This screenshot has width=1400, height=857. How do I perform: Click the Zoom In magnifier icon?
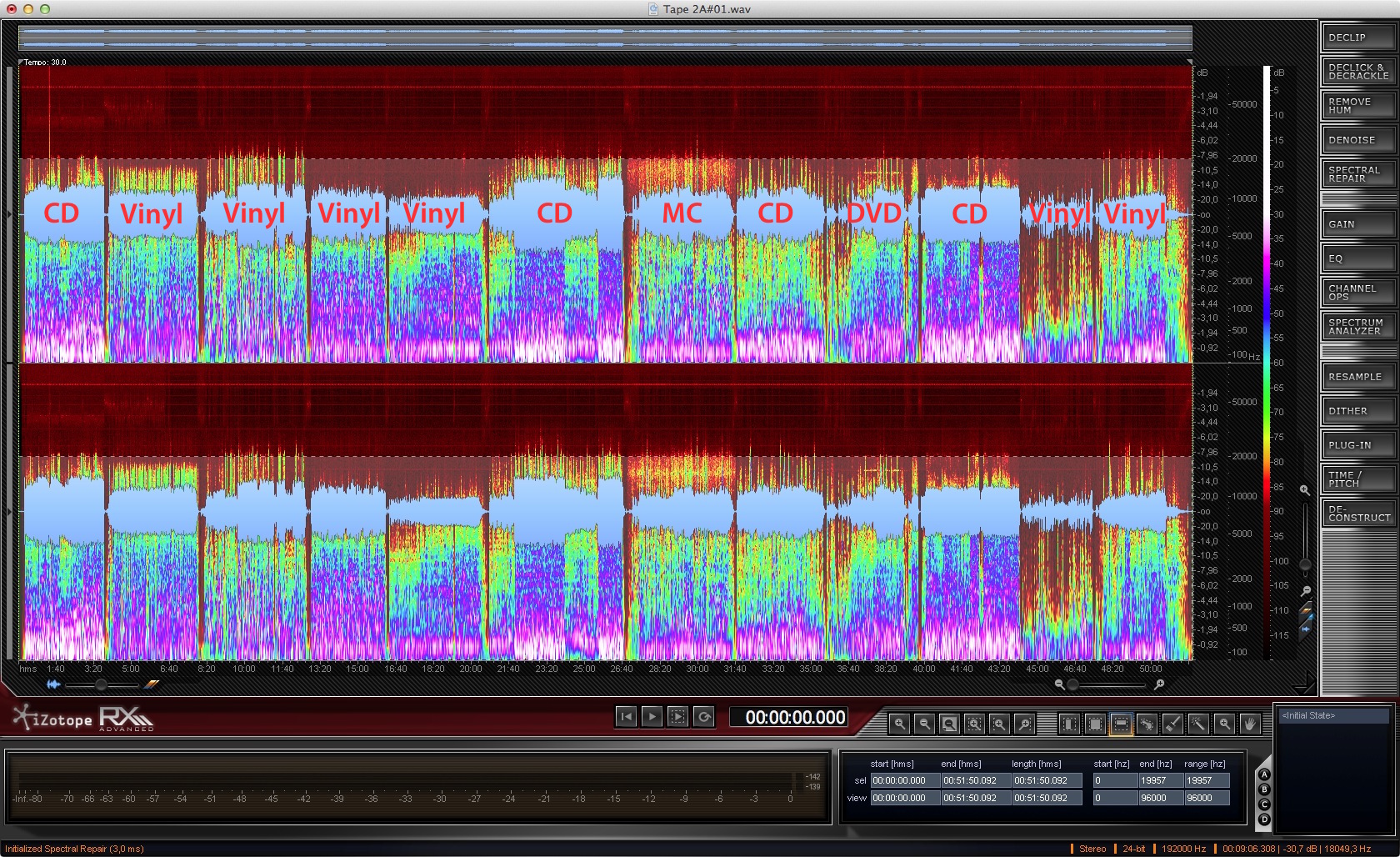coord(898,724)
